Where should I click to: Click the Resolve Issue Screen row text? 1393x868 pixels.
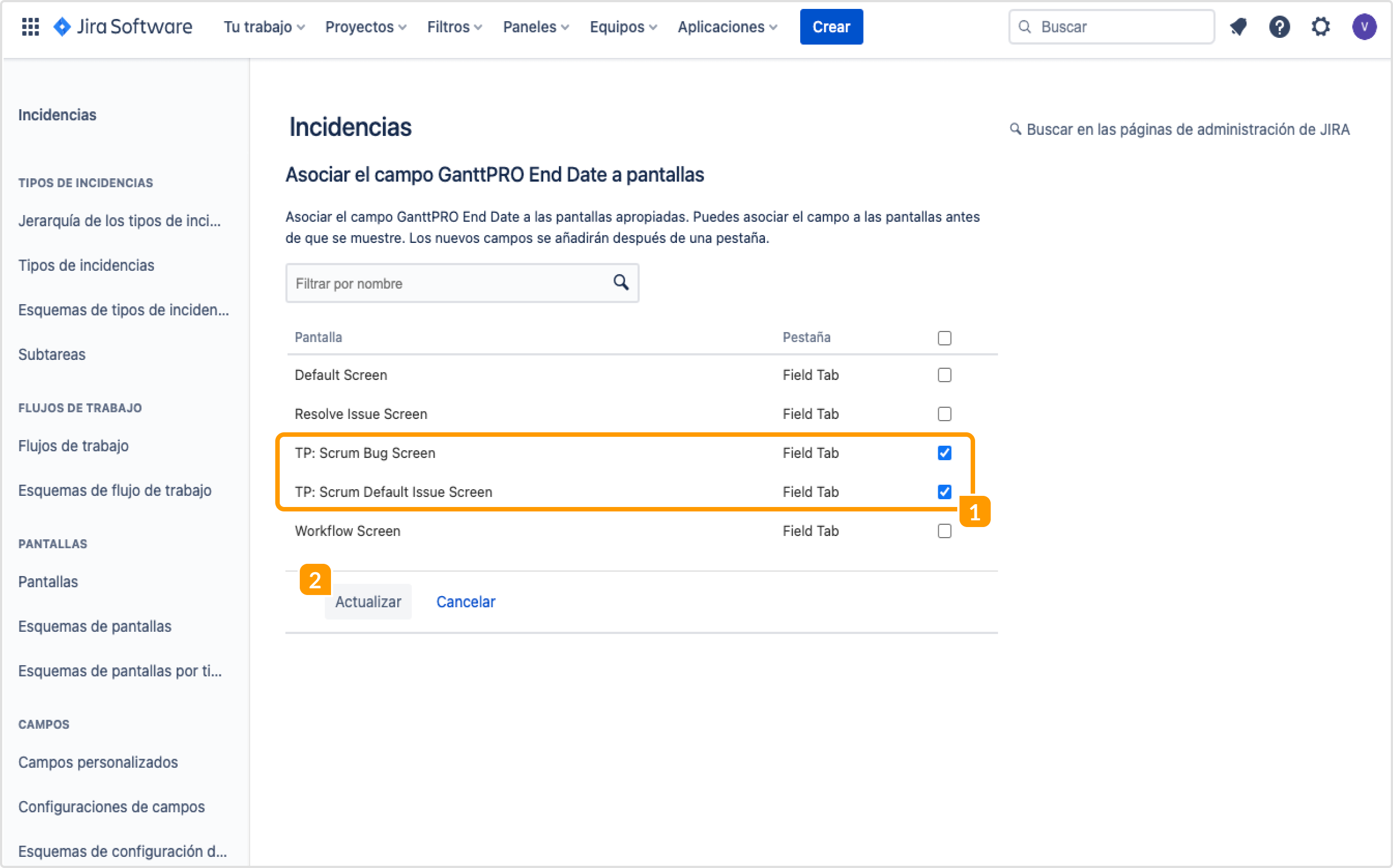[361, 414]
